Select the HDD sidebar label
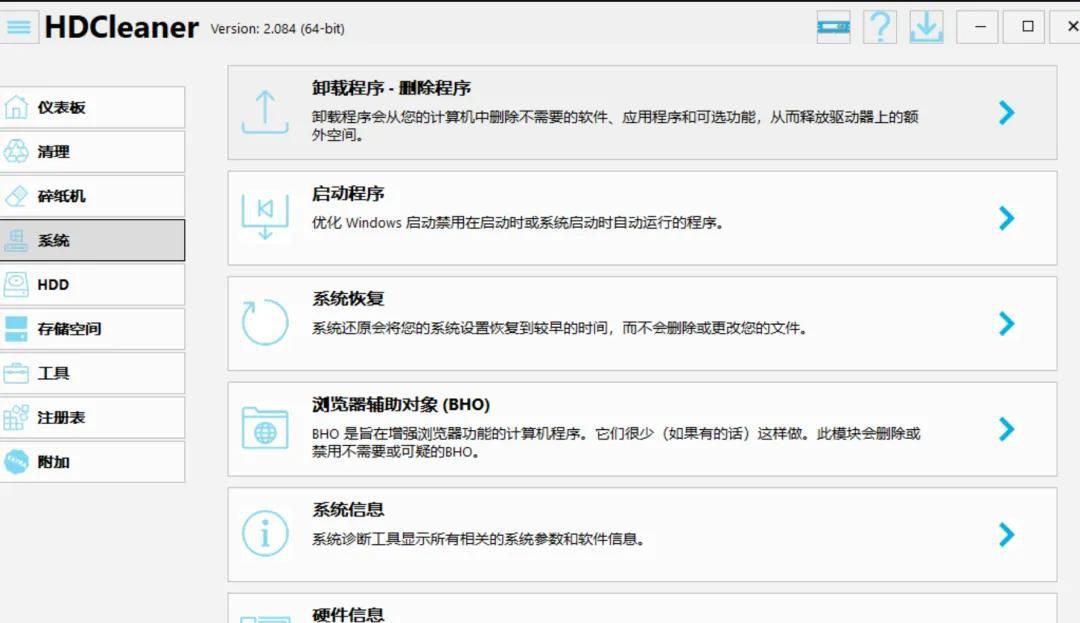 coord(53,284)
